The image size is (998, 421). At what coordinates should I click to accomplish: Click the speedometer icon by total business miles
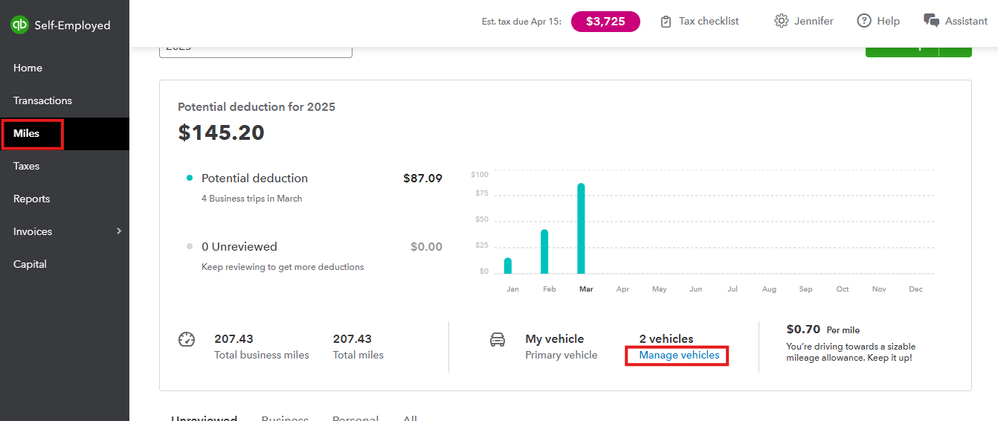click(186, 339)
